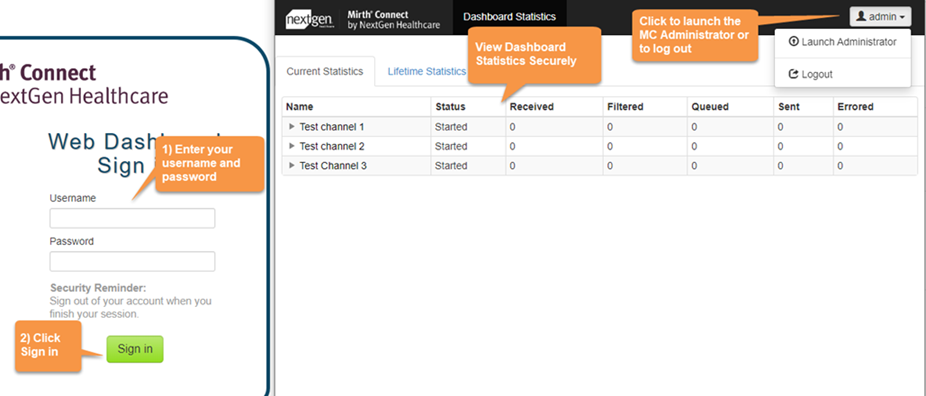Viewport: 926px width, 396px height.
Task: Select Test Channel 3 name text
Action: [333, 166]
